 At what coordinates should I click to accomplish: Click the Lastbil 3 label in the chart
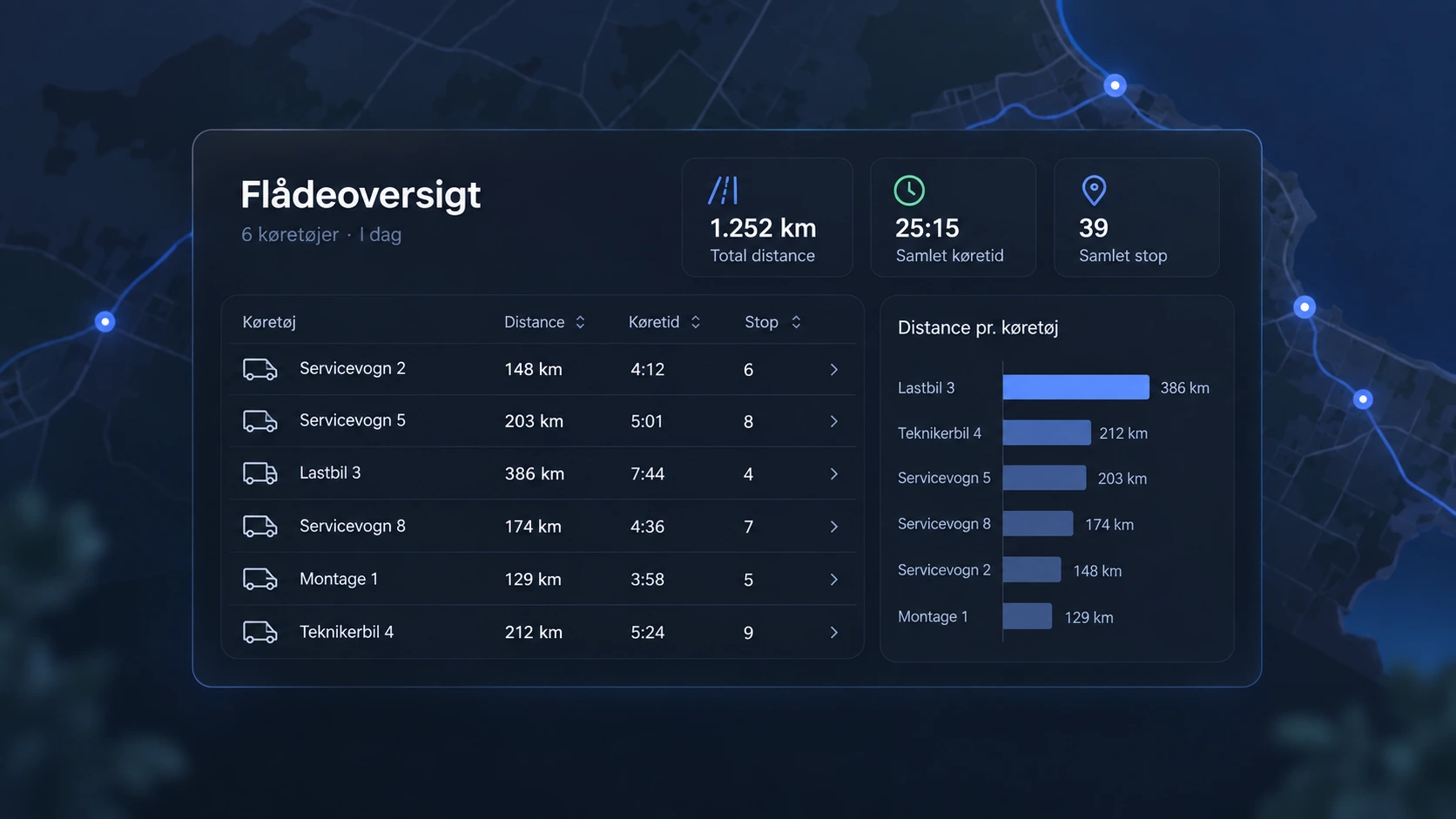coord(927,387)
